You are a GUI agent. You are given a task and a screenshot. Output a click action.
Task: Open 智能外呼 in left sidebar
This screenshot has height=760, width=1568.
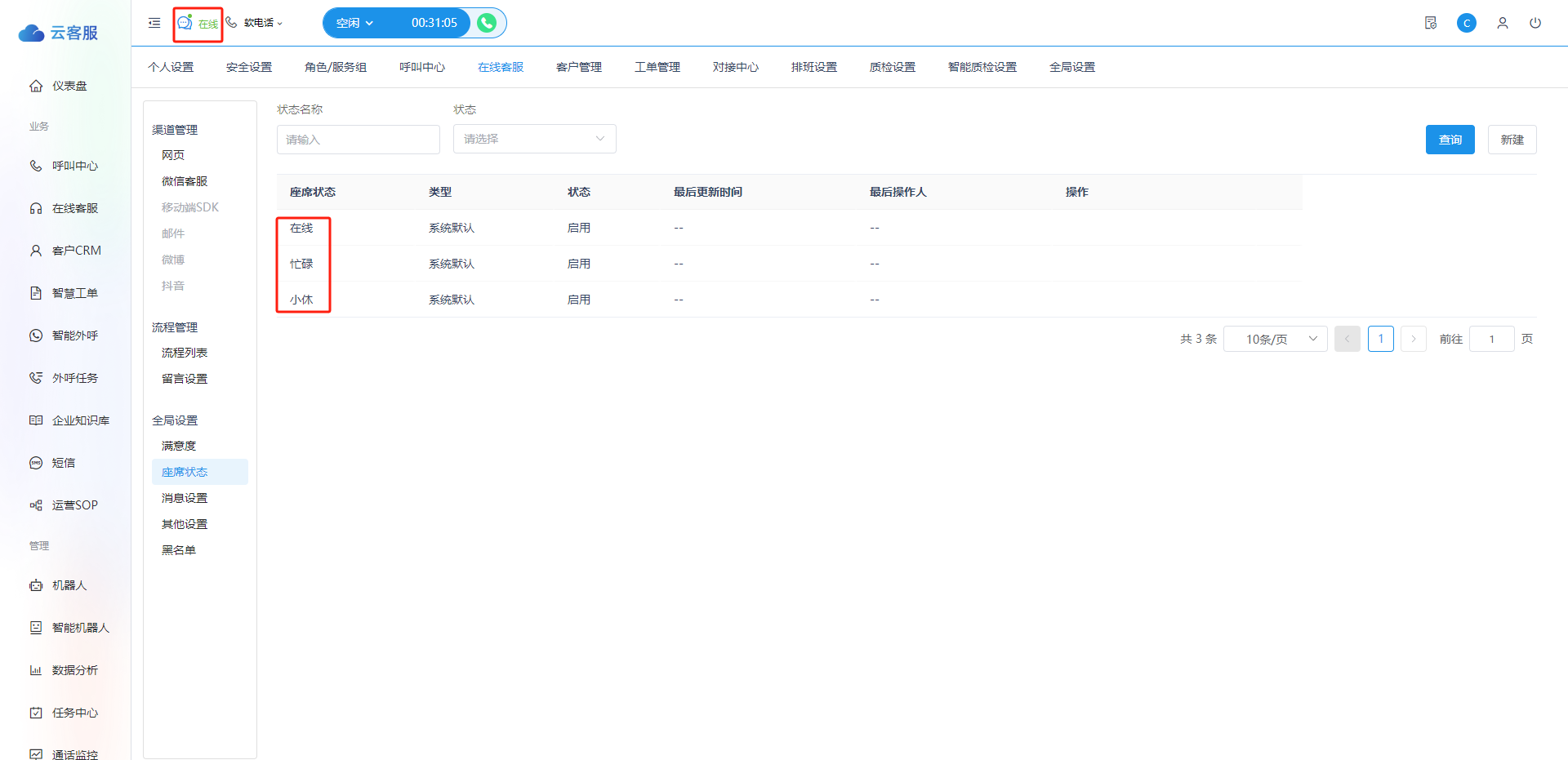coord(65,336)
